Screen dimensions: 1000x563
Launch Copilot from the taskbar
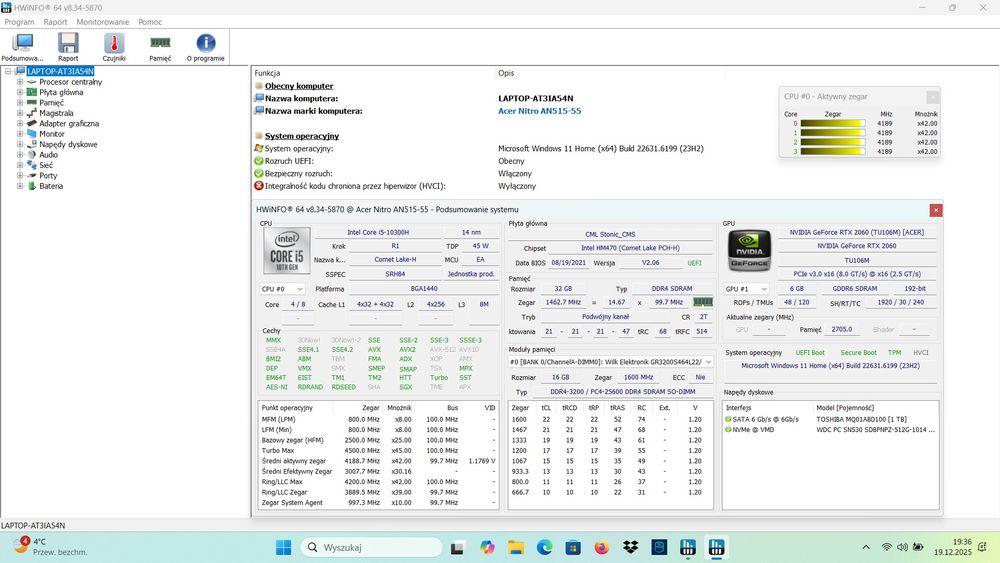[488, 547]
